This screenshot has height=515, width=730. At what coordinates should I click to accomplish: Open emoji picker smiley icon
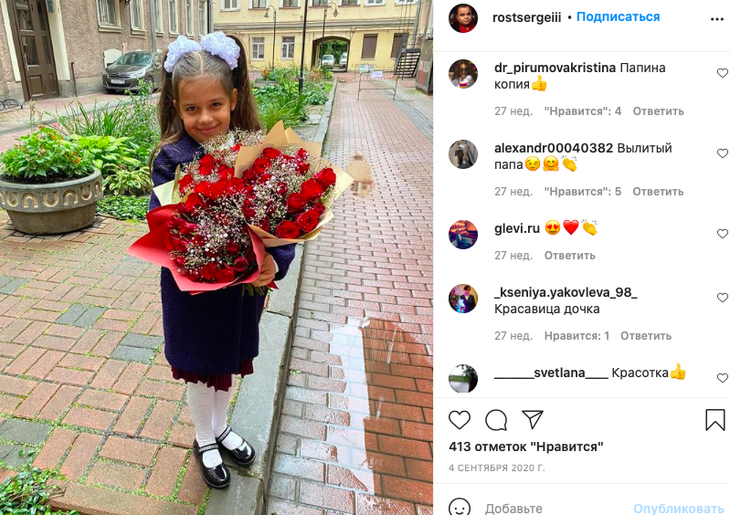click(x=460, y=508)
